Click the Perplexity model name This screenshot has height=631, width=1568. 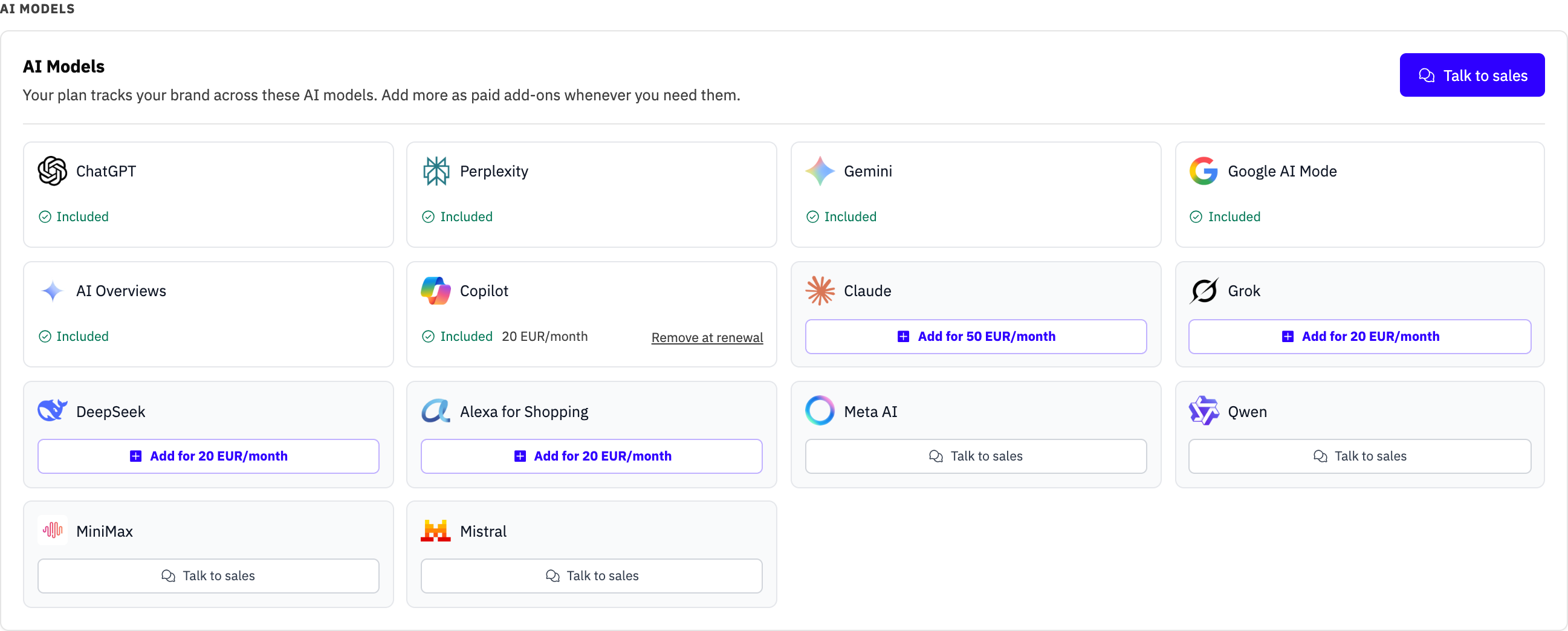(x=494, y=172)
